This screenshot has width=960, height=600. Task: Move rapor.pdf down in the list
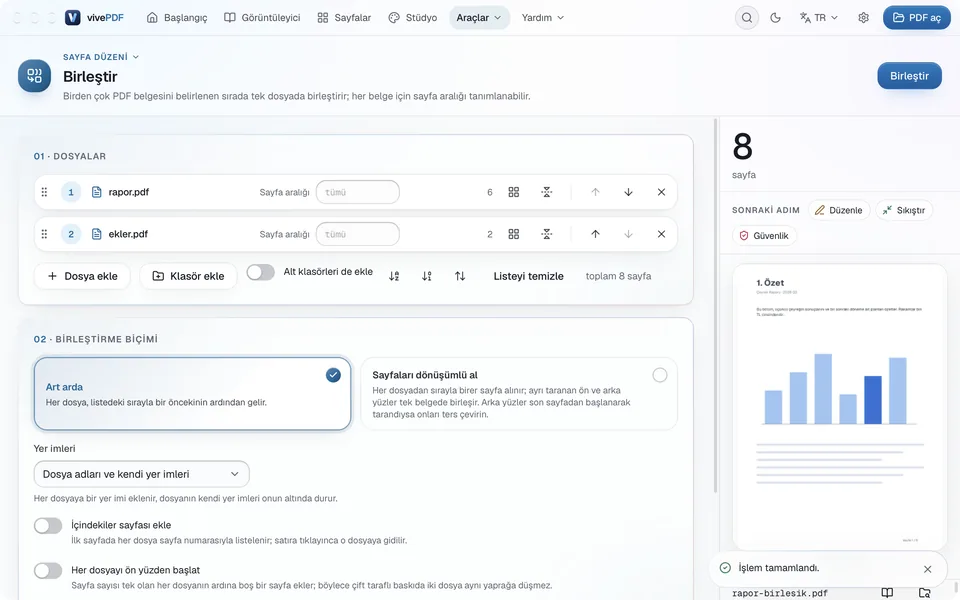628,192
